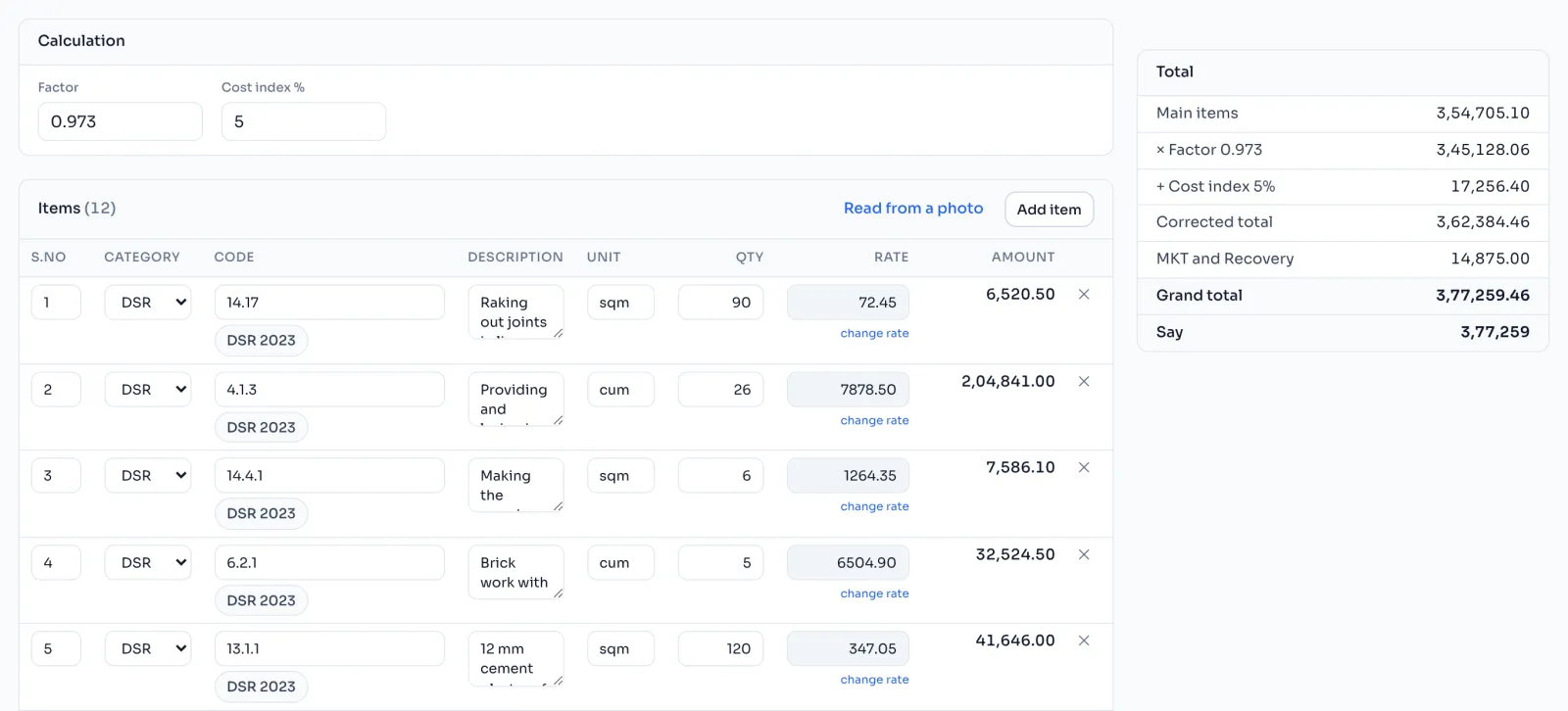The width and height of the screenshot is (1568, 711).
Task: Select Main items total 3,54,705.10
Action: (x=1483, y=113)
